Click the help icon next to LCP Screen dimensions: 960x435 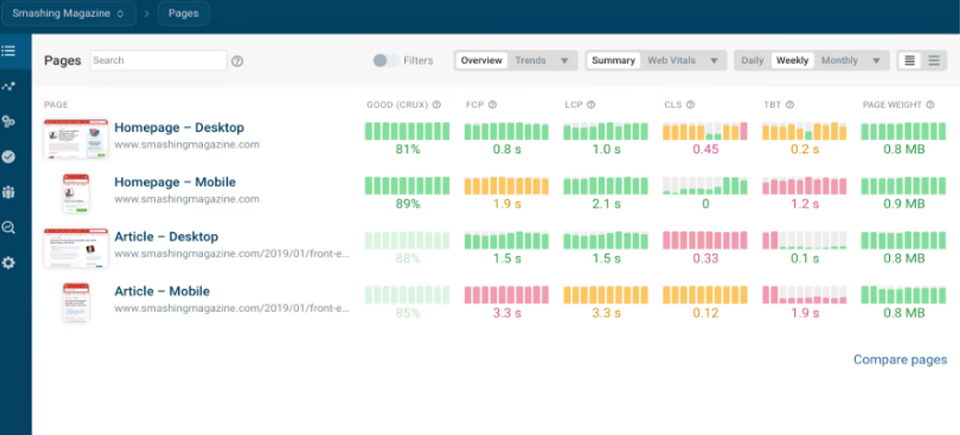tap(592, 104)
